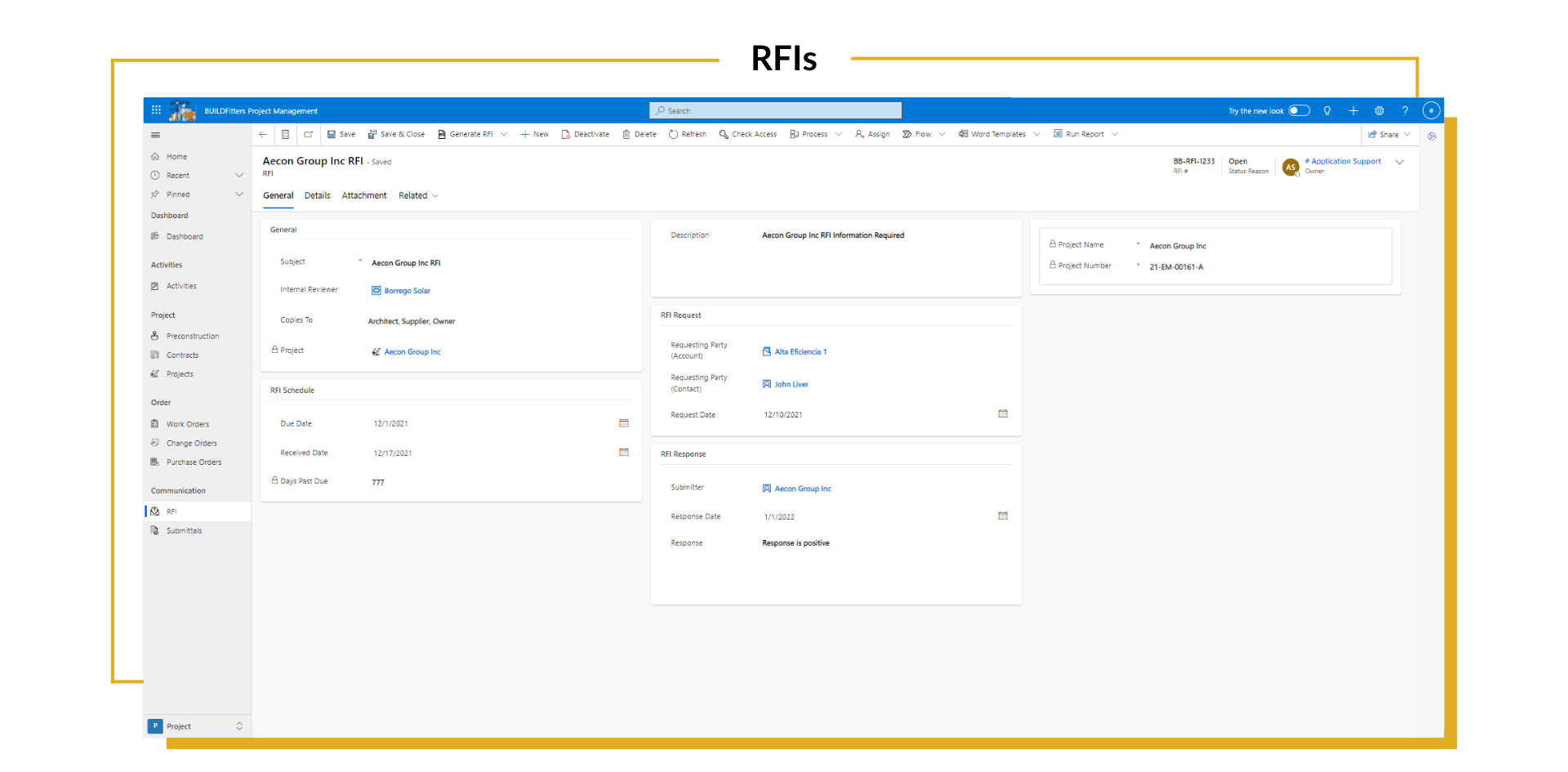Image resolution: width=1568 pixels, height=772 pixels.
Task: Open Purchase Orders from the sidebar
Action: 194,462
